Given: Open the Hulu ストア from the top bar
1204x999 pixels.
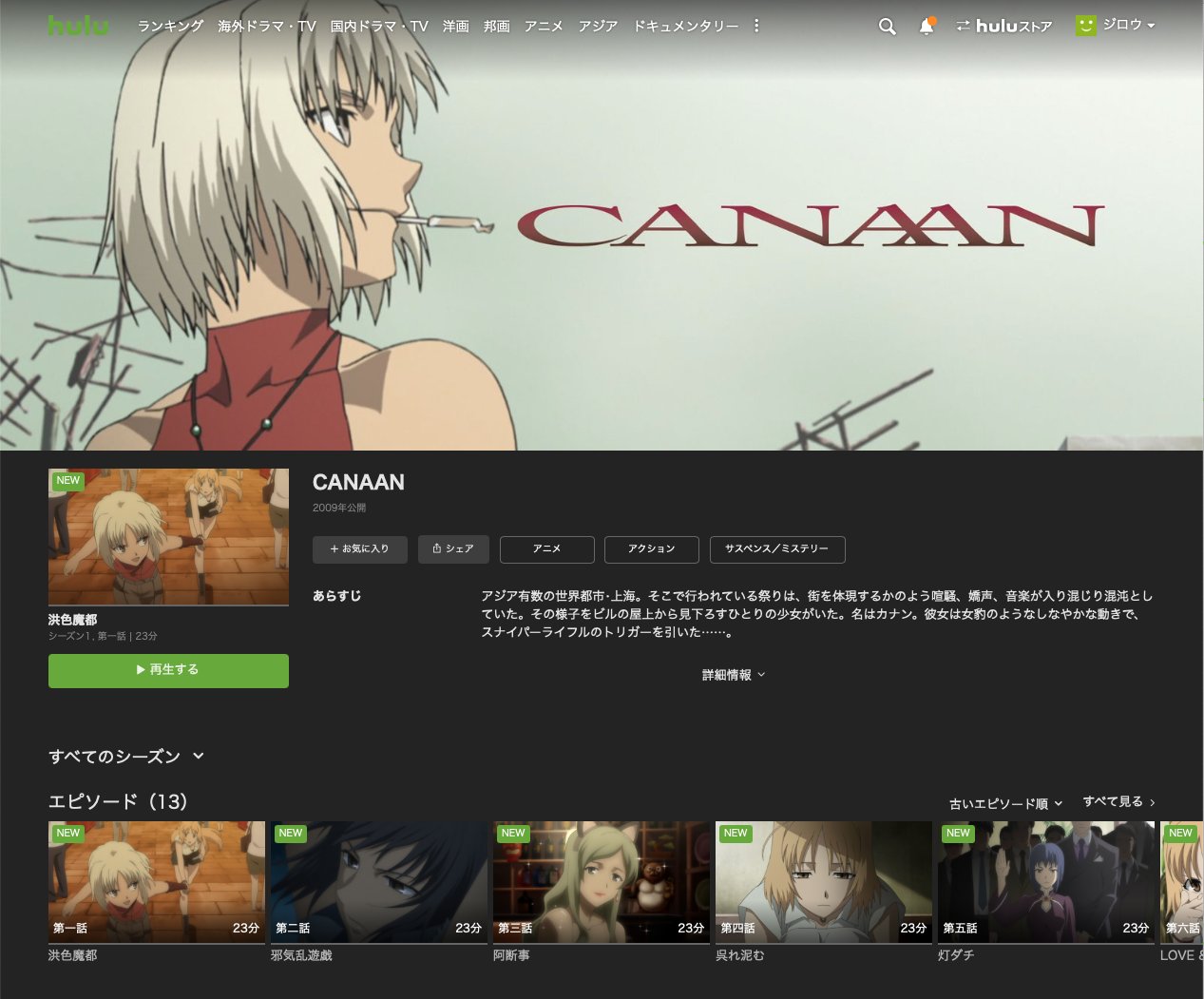Looking at the screenshot, I should pos(1003,27).
